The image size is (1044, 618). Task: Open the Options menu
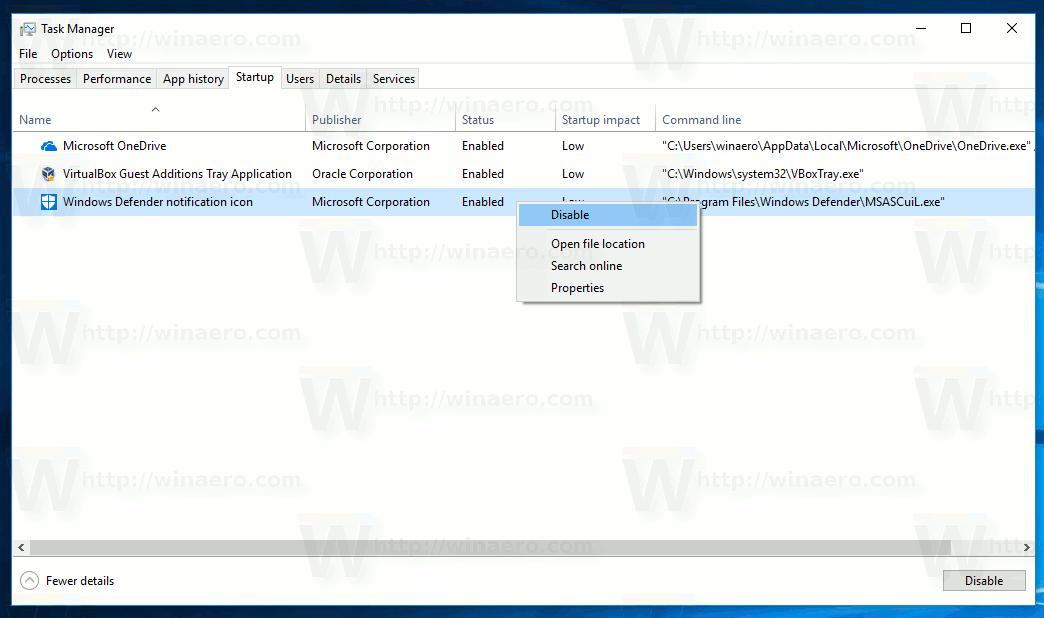[71, 53]
